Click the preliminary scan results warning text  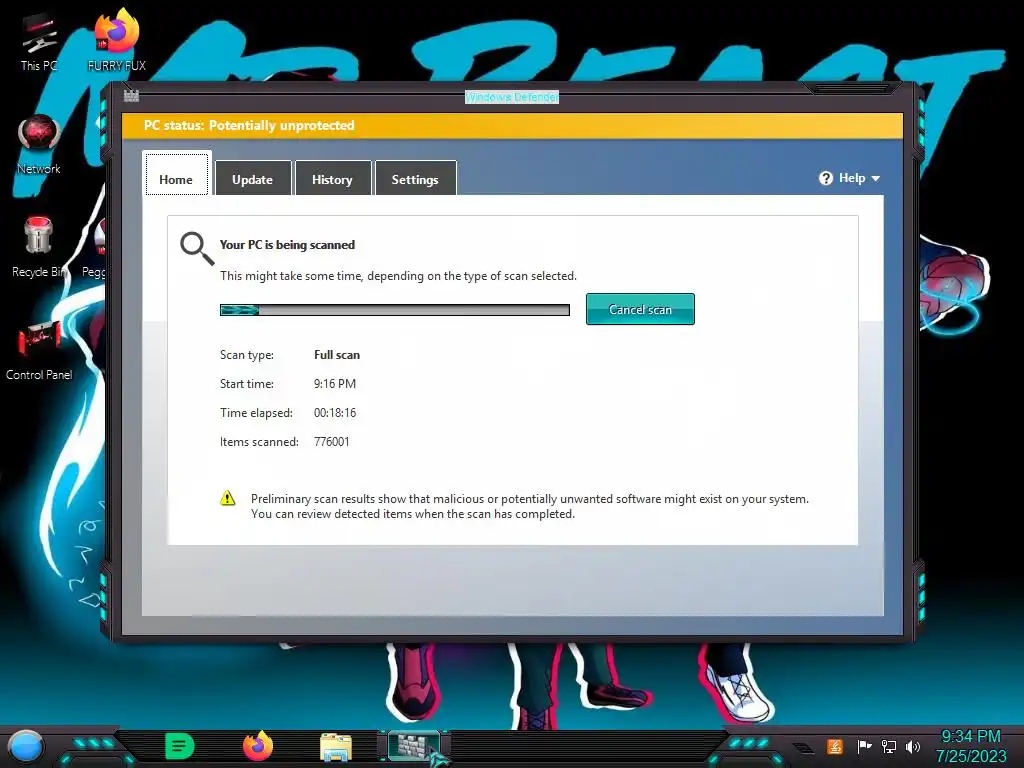click(530, 506)
